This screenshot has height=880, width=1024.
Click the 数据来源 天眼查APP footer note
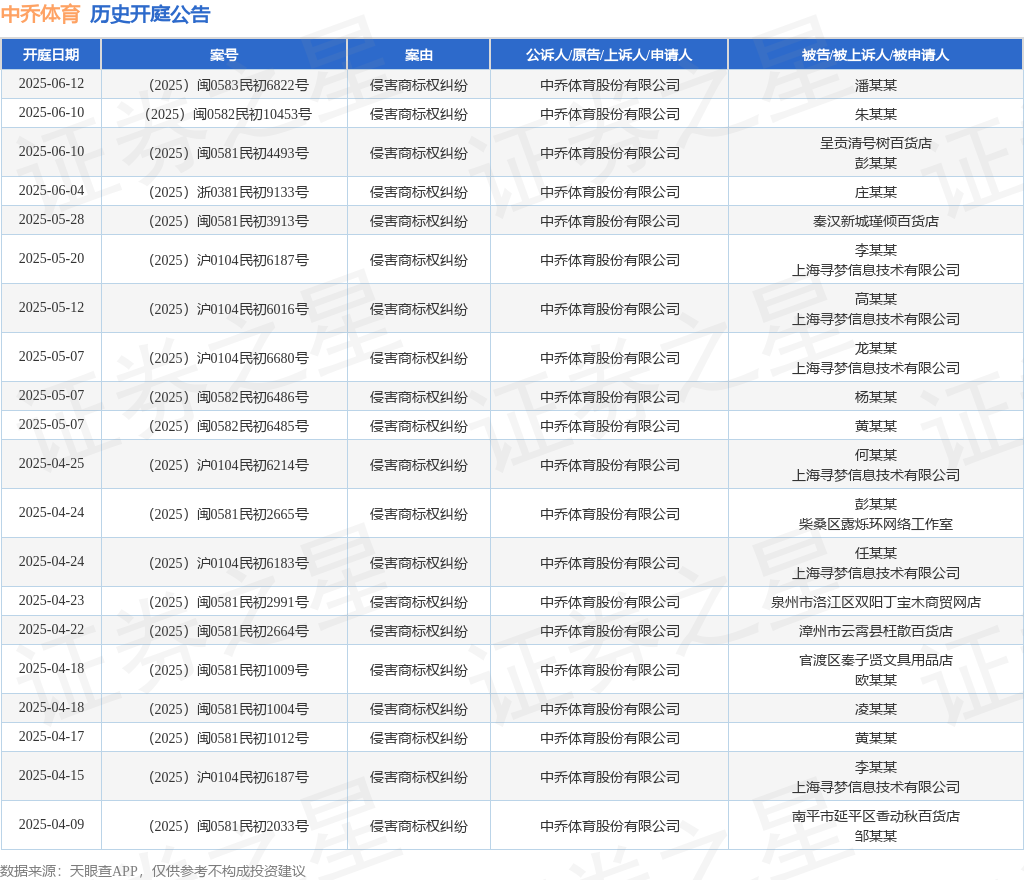(x=153, y=871)
